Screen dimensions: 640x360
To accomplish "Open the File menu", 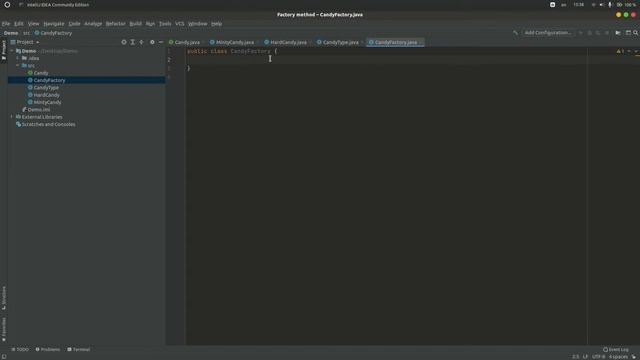I will coord(6,24).
